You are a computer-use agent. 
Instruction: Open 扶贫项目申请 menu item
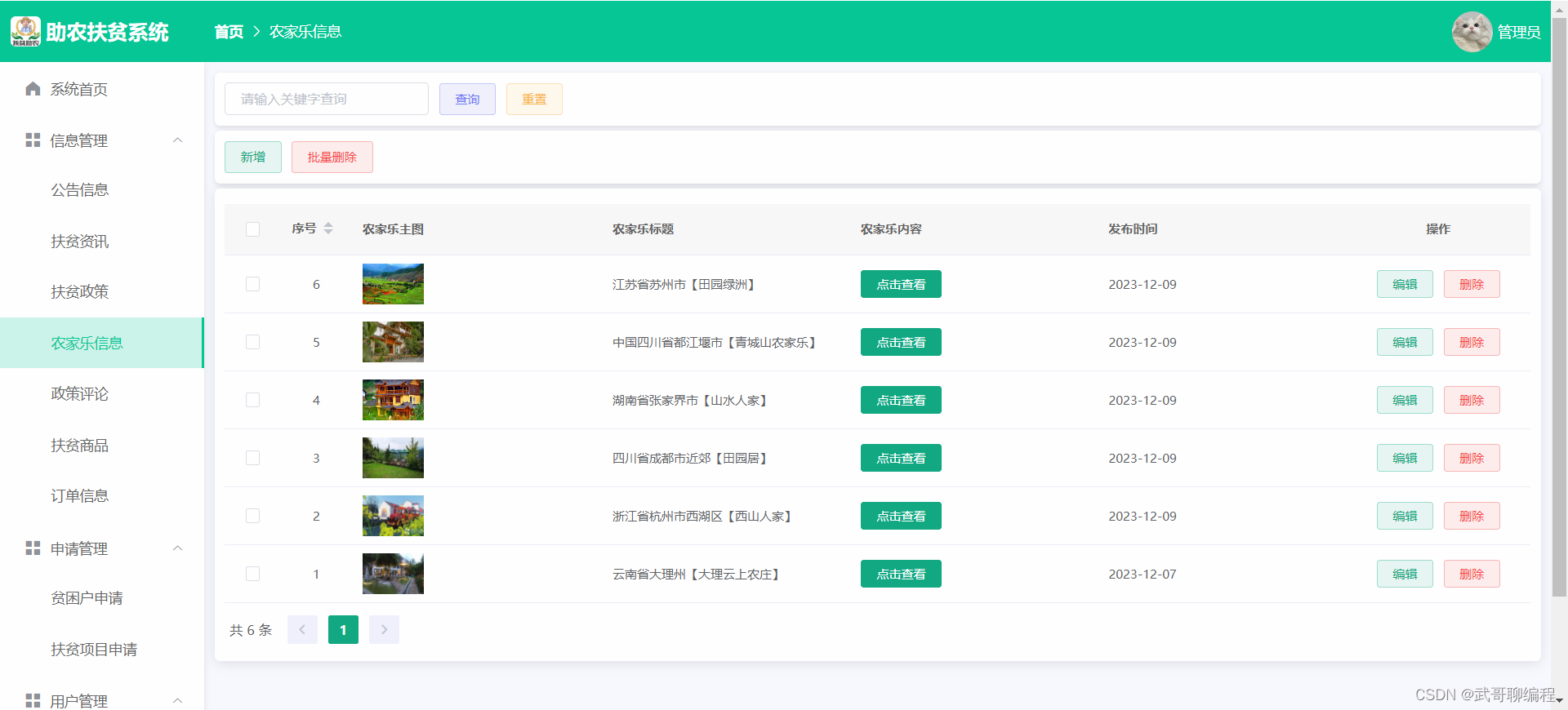[x=102, y=650]
